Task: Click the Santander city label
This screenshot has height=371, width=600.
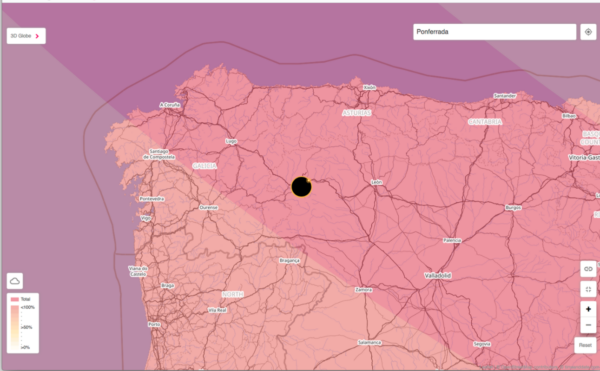Action: (x=505, y=96)
